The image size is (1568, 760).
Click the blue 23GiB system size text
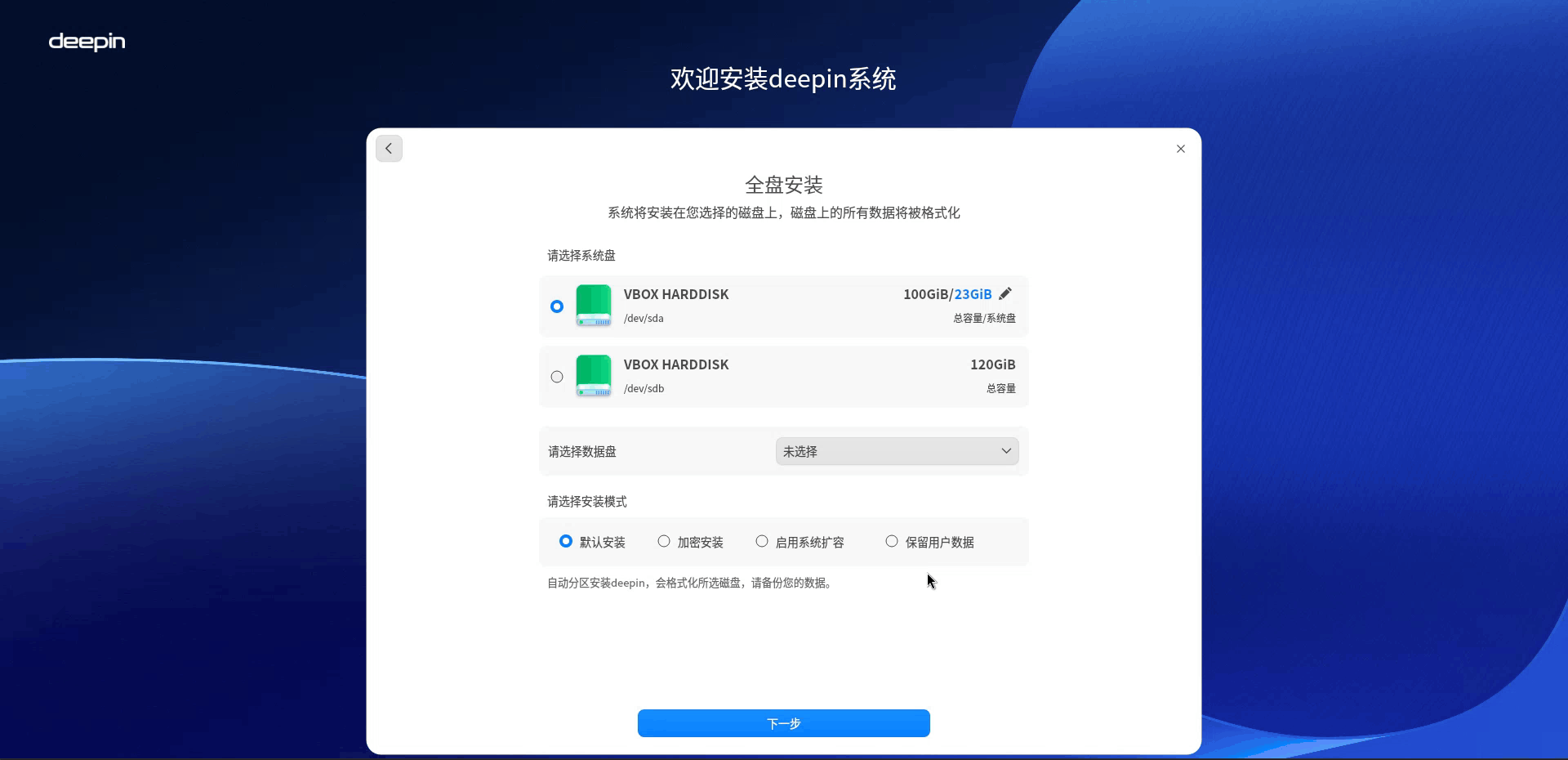click(973, 294)
